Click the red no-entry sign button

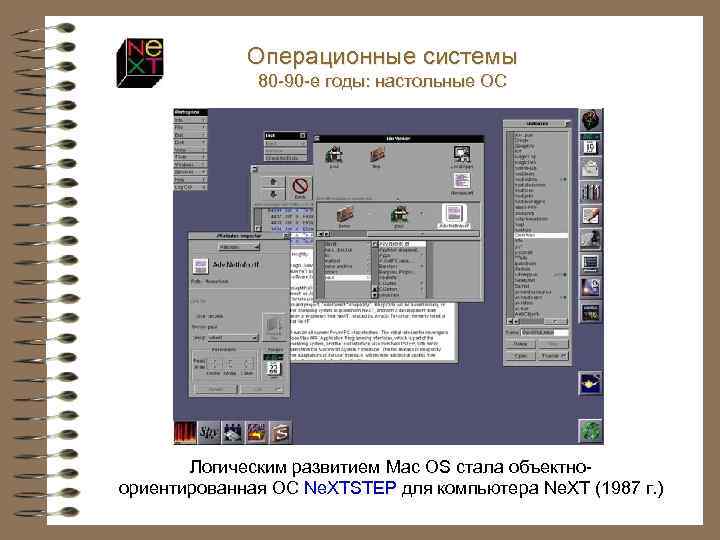300,187
